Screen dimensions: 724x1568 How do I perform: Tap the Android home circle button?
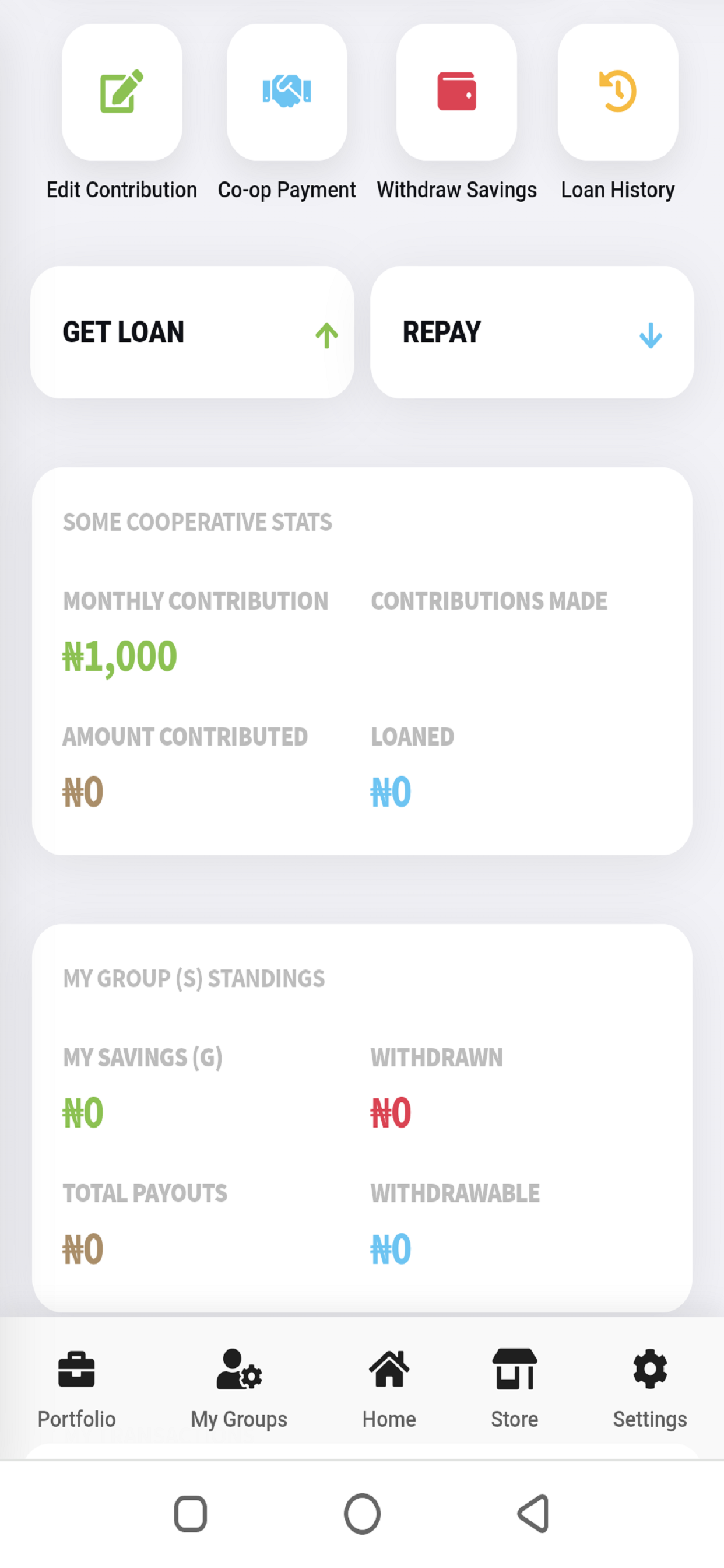(x=362, y=1513)
